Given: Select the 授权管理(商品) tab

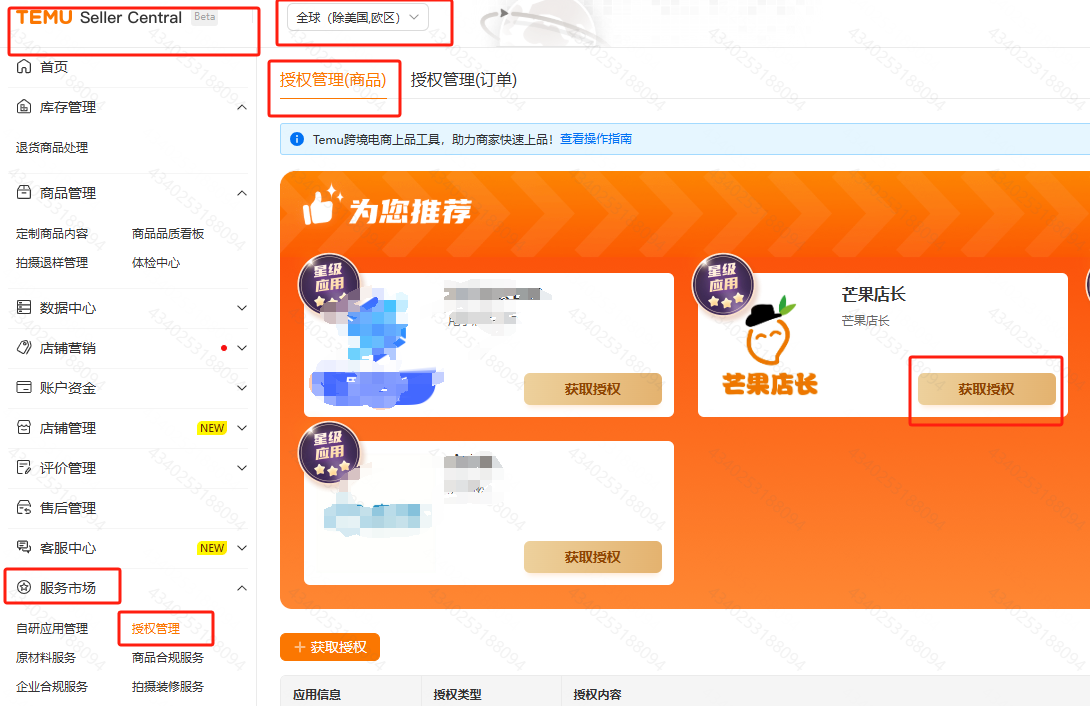Looking at the screenshot, I should (x=333, y=80).
